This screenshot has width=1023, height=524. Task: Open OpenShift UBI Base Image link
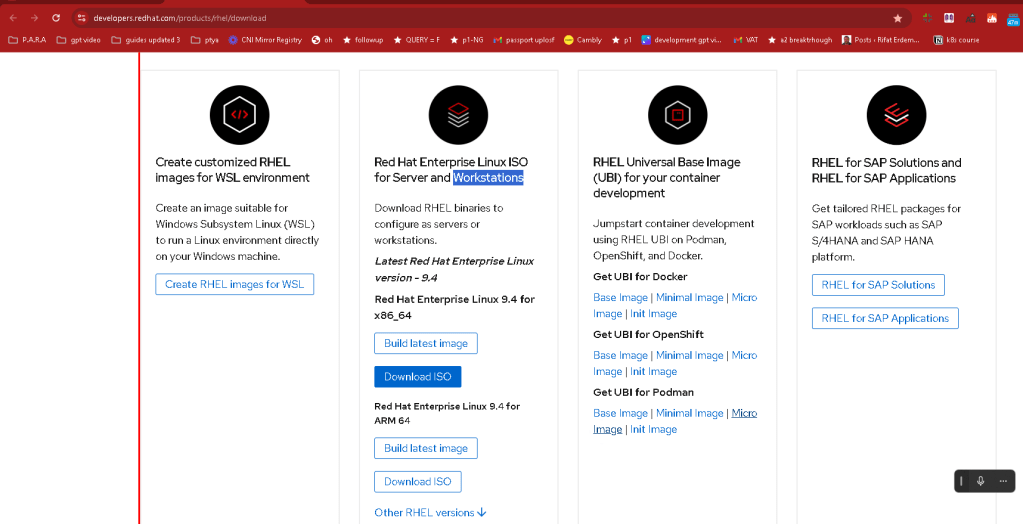[620, 356]
